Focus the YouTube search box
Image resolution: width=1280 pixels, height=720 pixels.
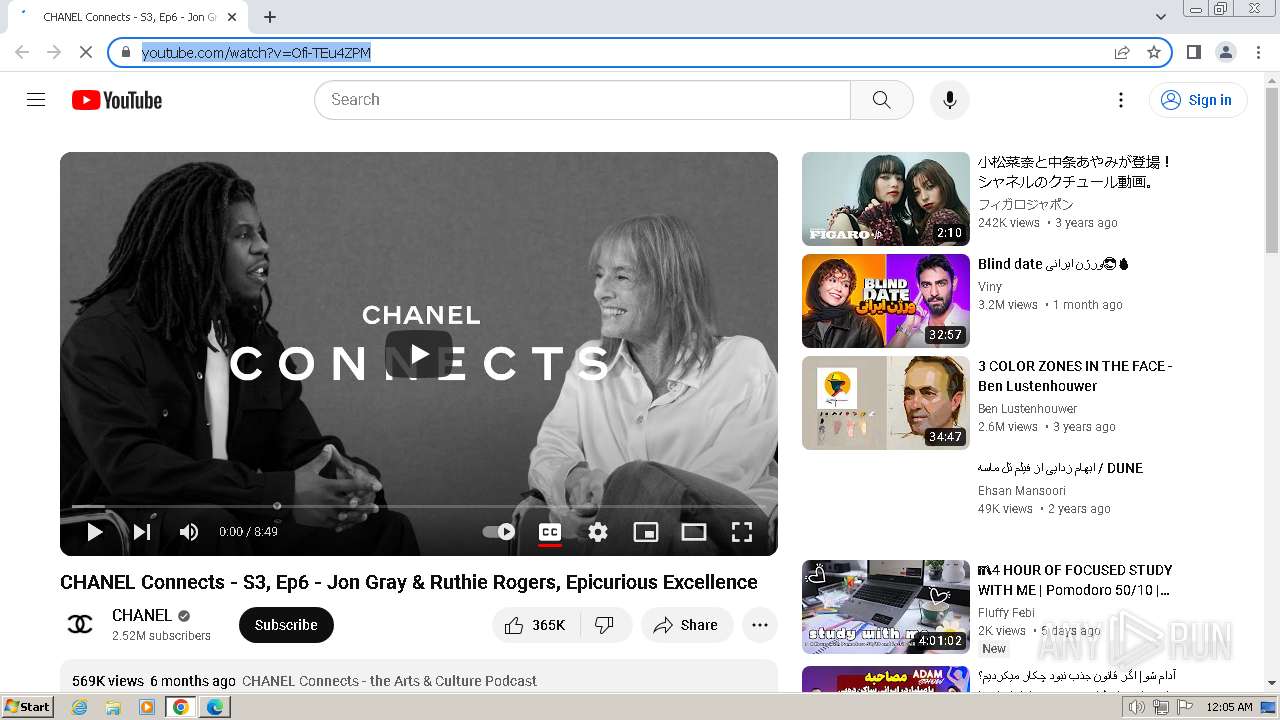pyautogui.click(x=582, y=100)
